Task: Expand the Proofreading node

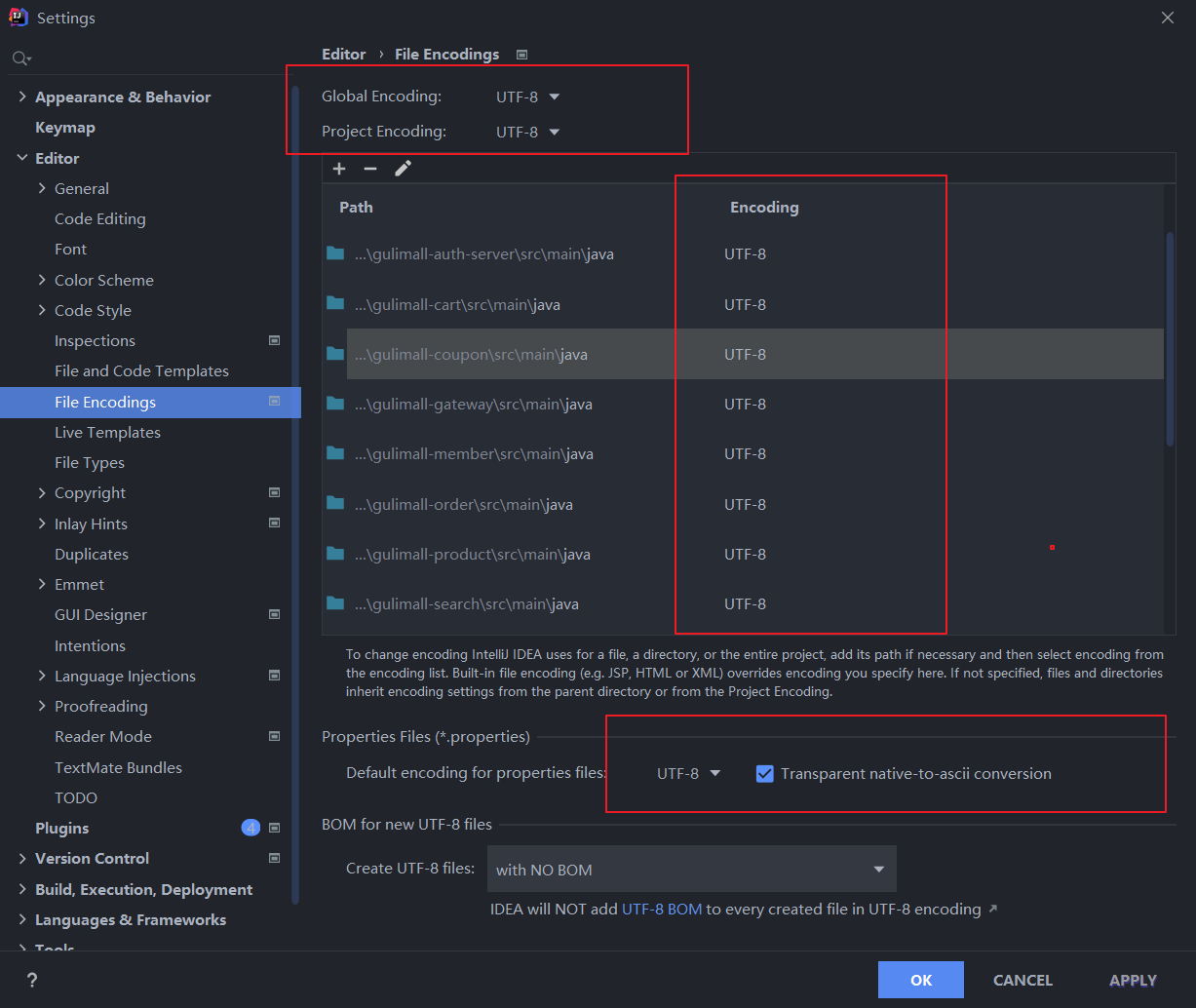Action: 42,706
